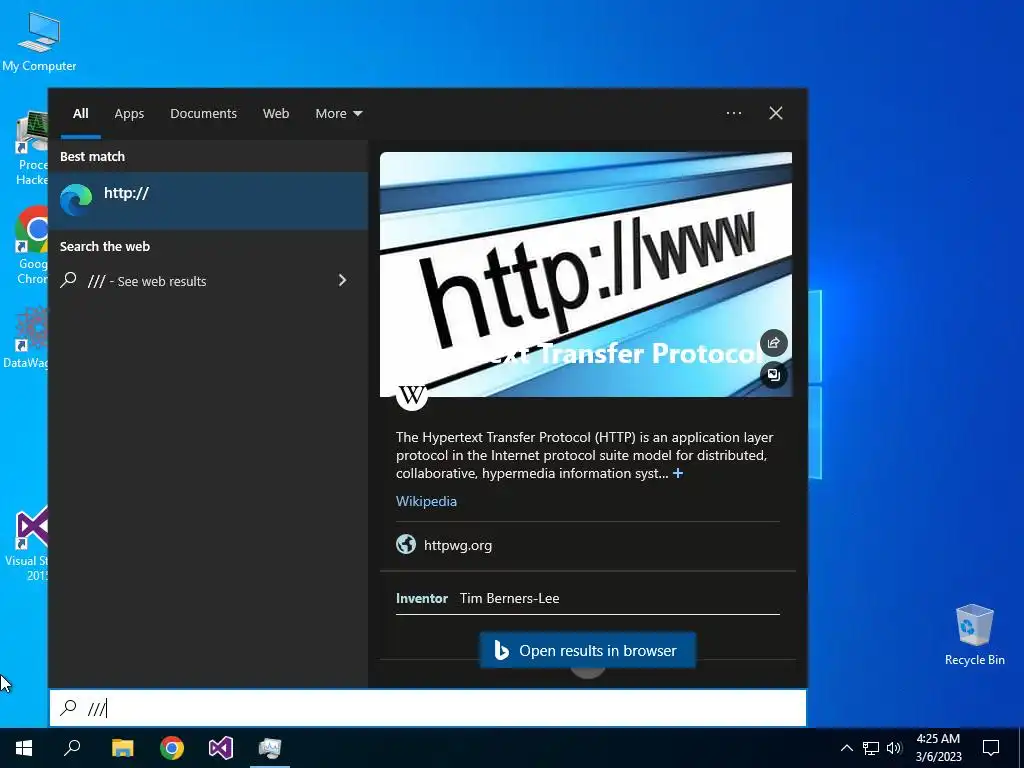The width and height of the screenshot is (1024, 768).
Task: Select the Visual Studio 2015 desktop shortcut
Action: 27,543
